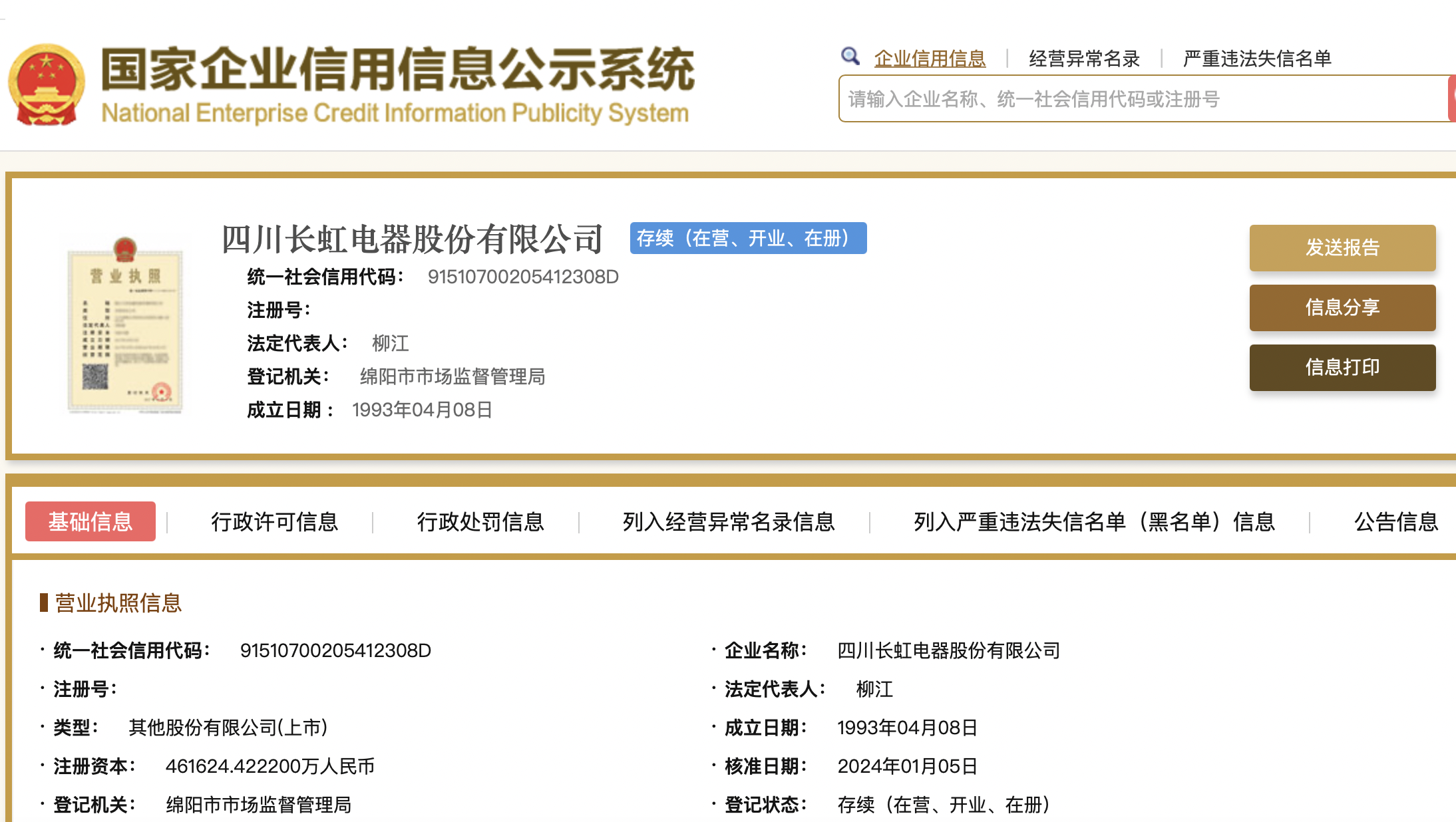Switch to the 基础信息 tab
Image resolution: width=1456 pixels, height=822 pixels.
click(91, 521)
